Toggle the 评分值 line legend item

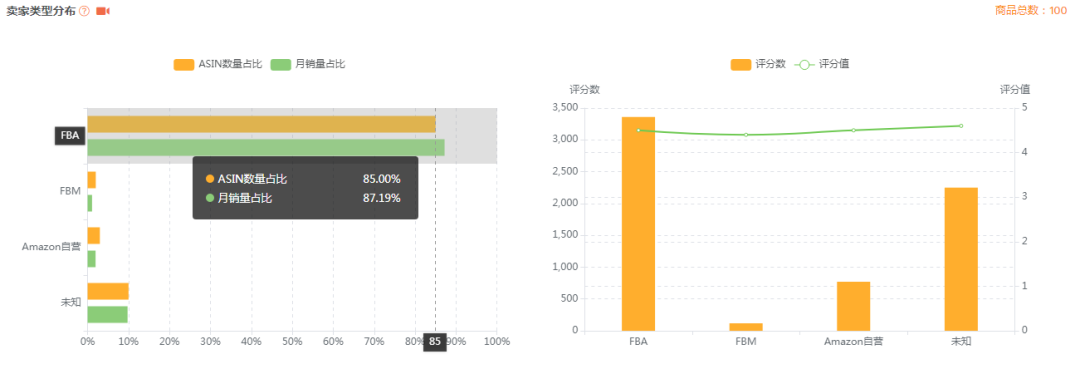822,64
